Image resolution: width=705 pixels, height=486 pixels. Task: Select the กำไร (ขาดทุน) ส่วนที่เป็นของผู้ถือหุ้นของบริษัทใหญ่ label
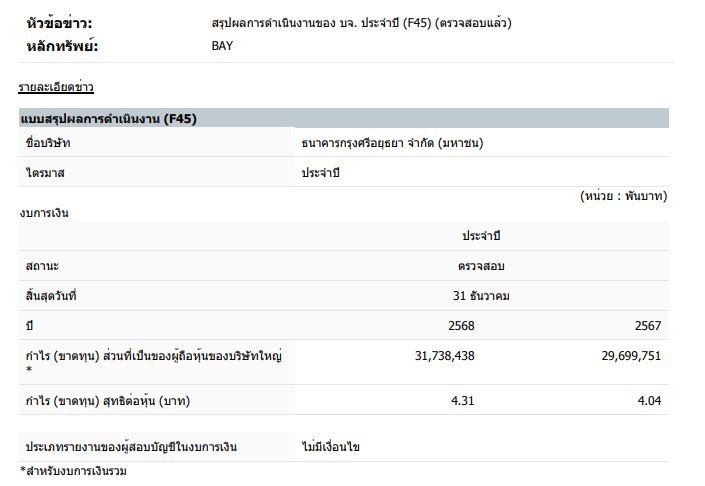click(154, 361)
